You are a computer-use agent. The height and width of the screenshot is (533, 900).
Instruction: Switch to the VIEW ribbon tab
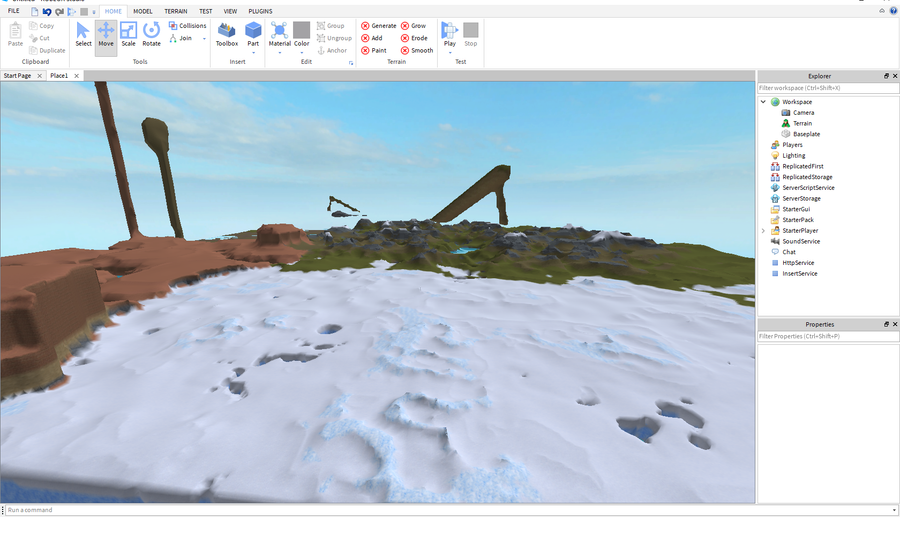pos(230,11)
